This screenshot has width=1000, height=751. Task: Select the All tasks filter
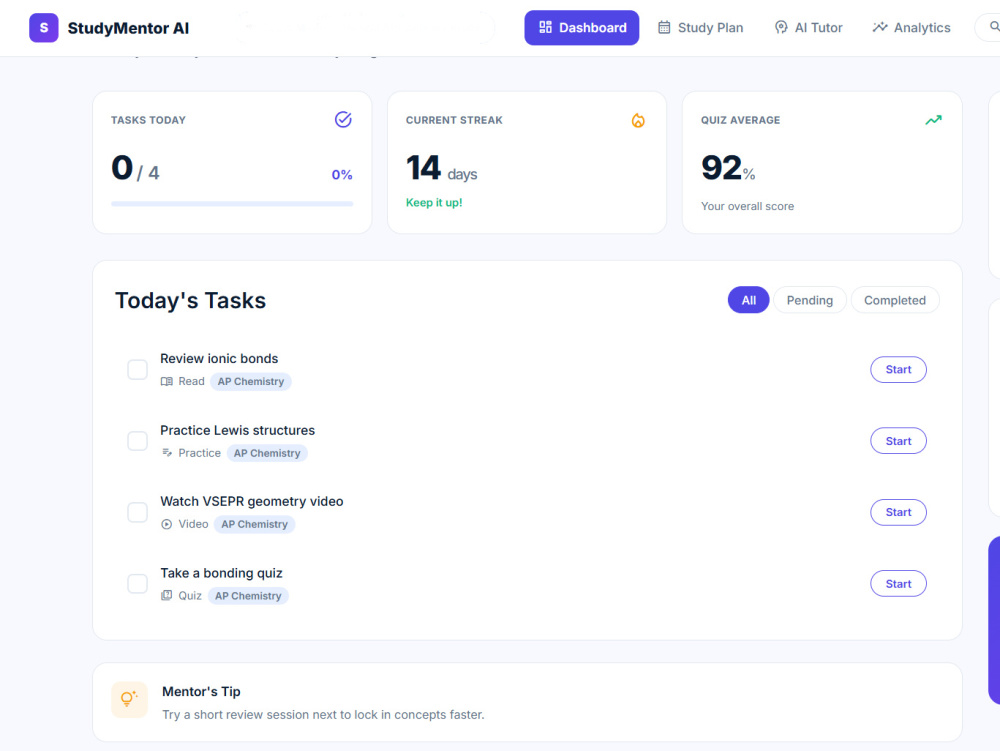point(748,300)
